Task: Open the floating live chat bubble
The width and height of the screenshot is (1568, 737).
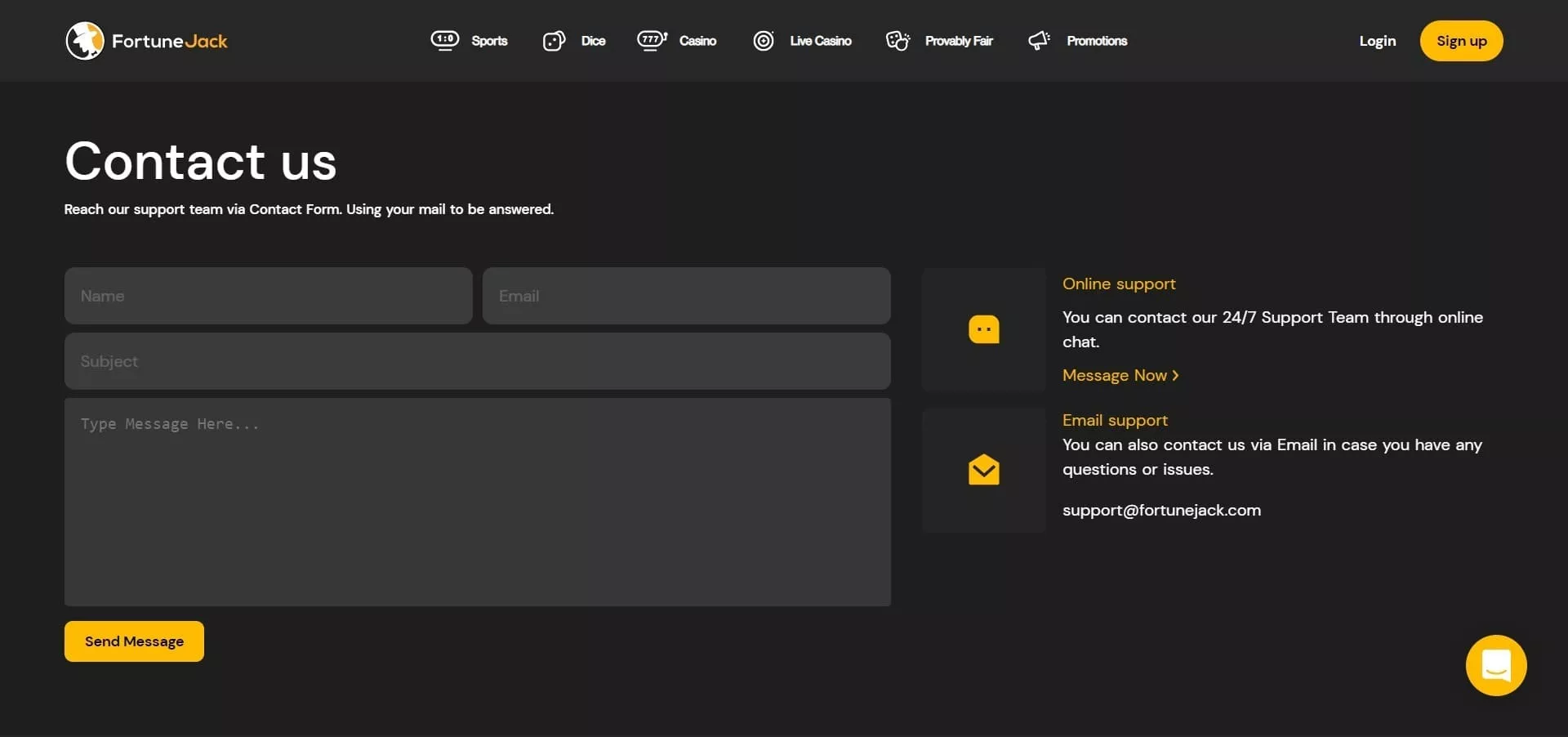Action: tap(1495, 665)
